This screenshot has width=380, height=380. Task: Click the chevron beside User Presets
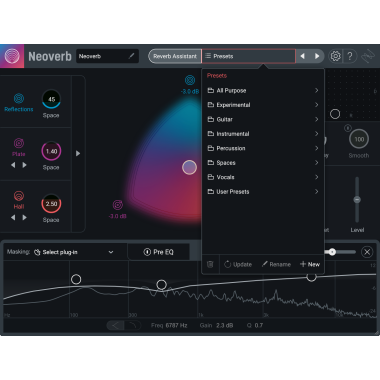click(x=316, y=192)
